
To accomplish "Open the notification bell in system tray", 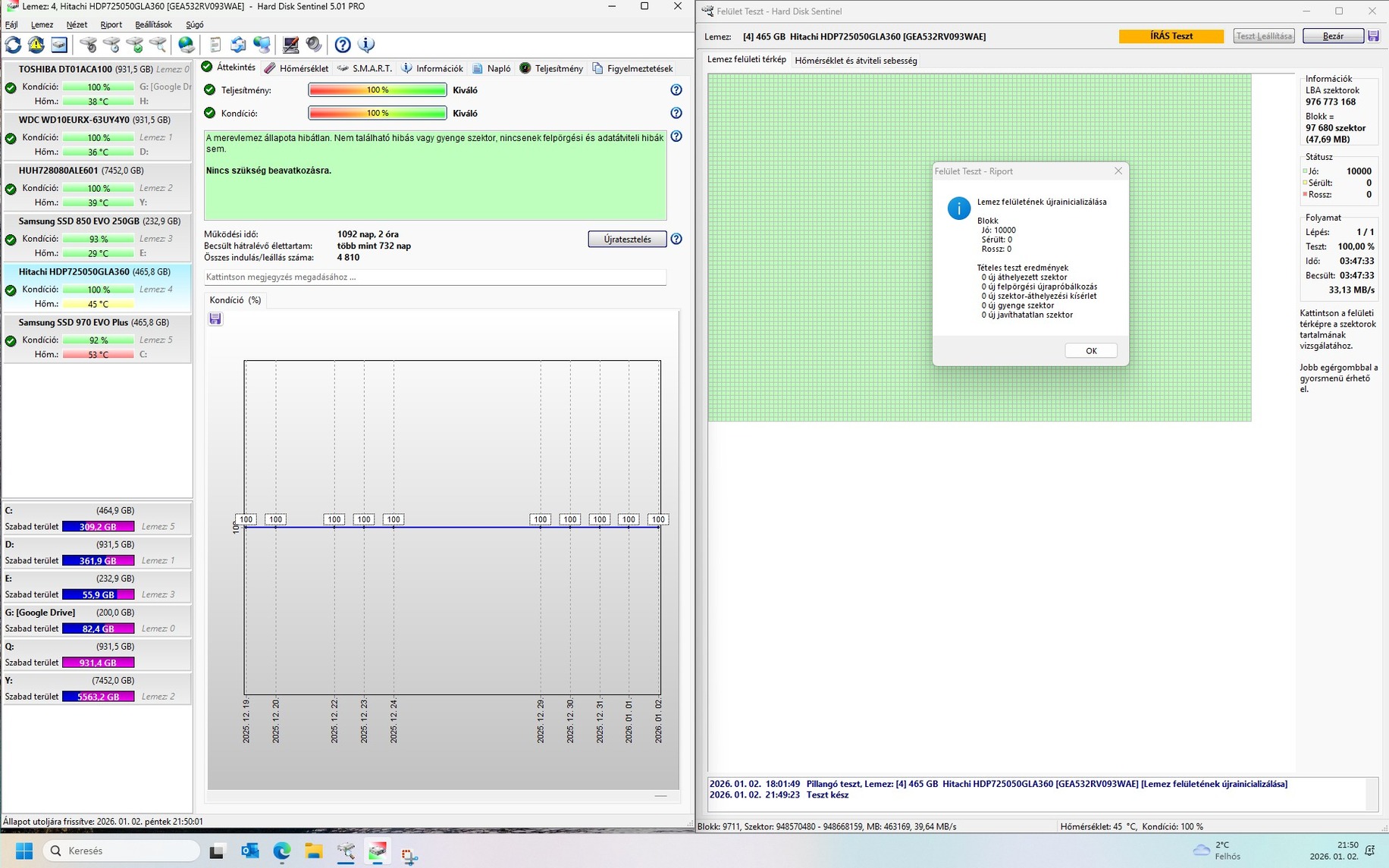I will point(1370,851).
